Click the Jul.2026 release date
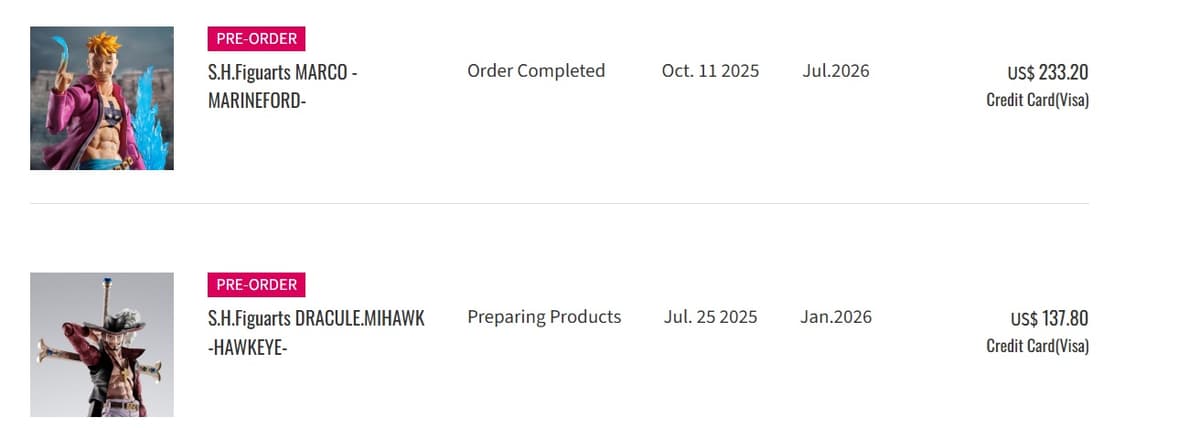 (x=835, y=71)
